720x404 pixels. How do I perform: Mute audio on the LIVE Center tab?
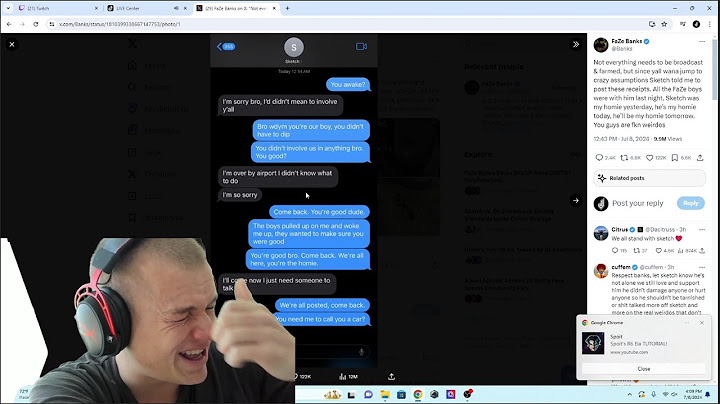pyautogui.click(x=176, y=8)
